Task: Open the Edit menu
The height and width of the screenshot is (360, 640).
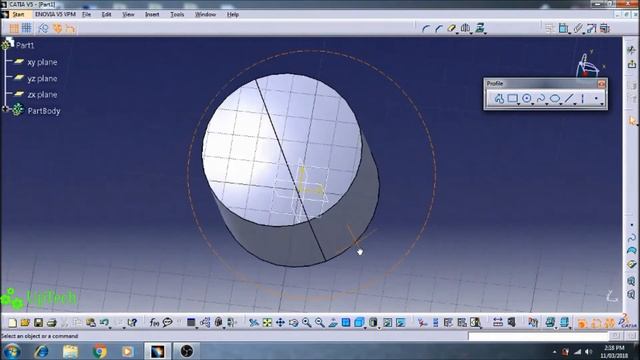Action: coord(107,14)
